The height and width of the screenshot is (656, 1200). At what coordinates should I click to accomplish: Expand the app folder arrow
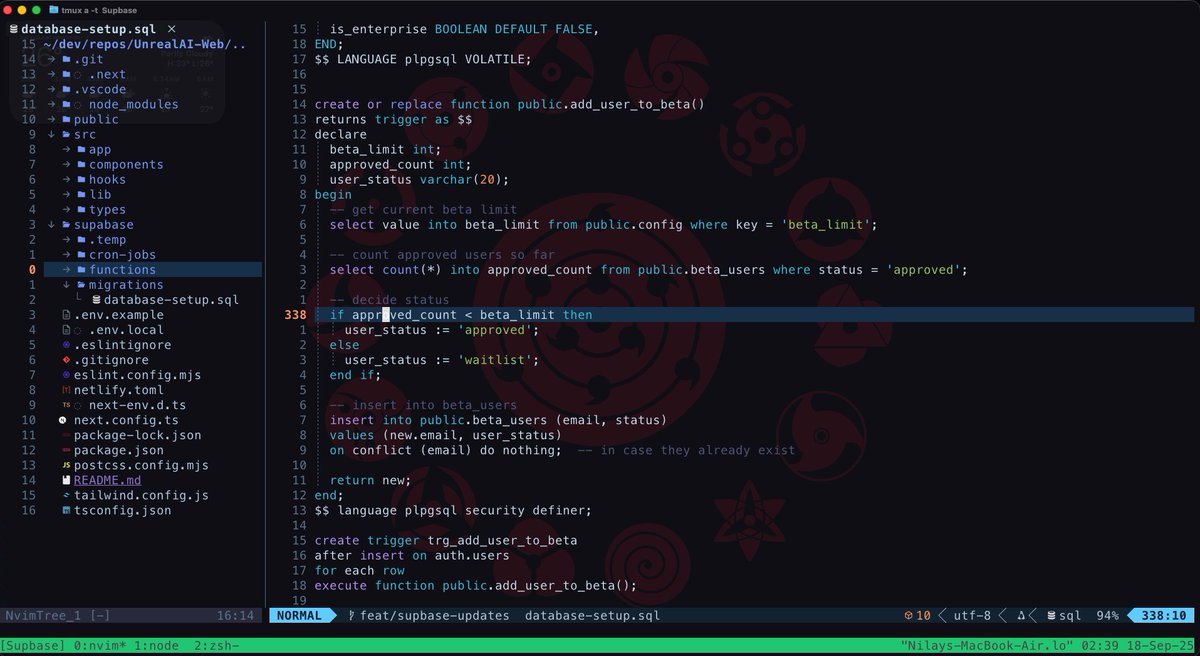click(x=66, y=149)
